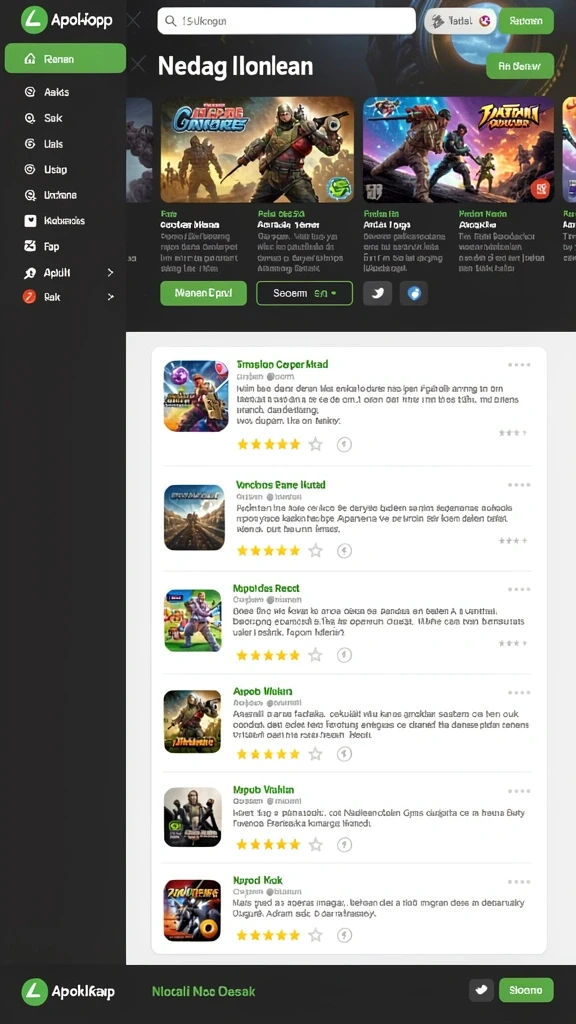576x1024 pixels.
Task: Open the more-options dots for Tmsloo Ceper
Action: click(x=519, y=364)
